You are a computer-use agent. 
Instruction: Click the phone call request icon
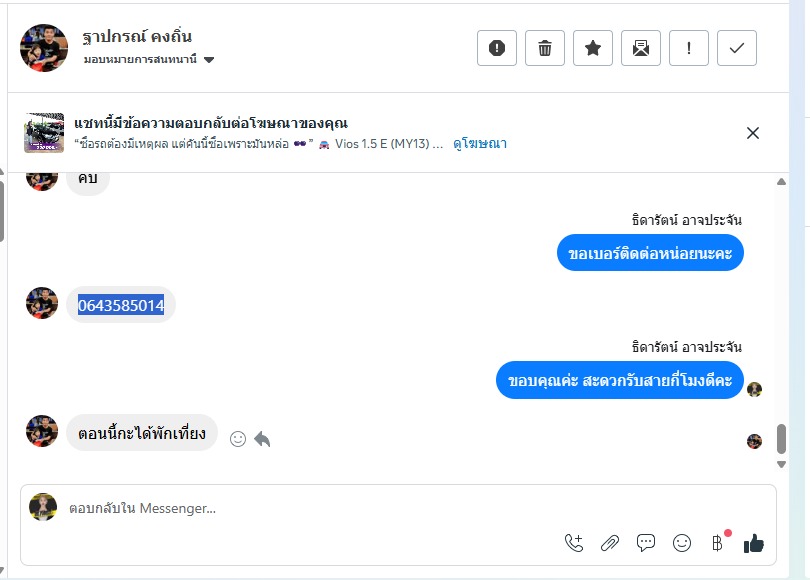click(x=574, y=543)
